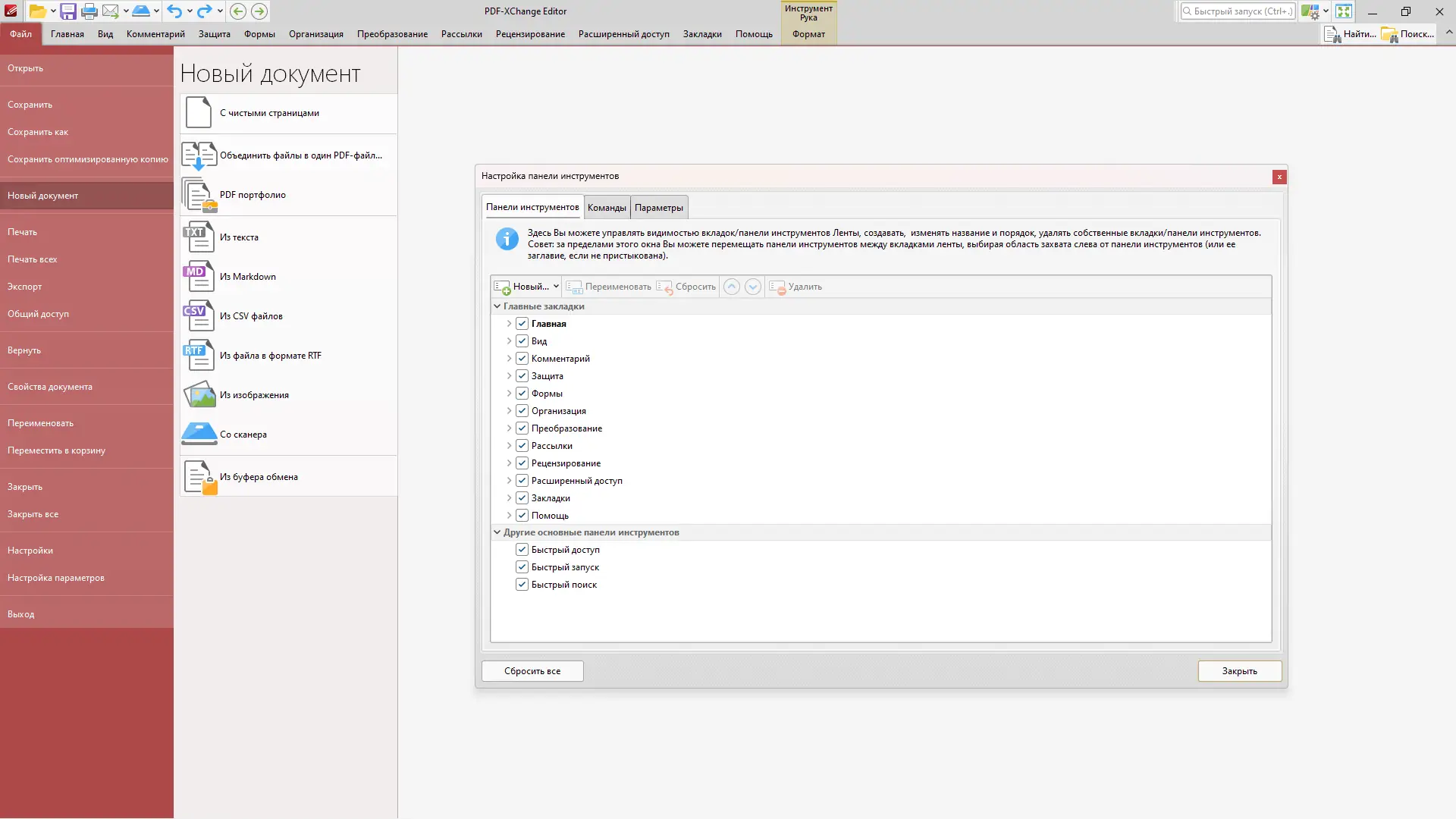This screenshot has width=1456, height=819.
Task: Click the Send by email envelope icon
Action: 111,11
